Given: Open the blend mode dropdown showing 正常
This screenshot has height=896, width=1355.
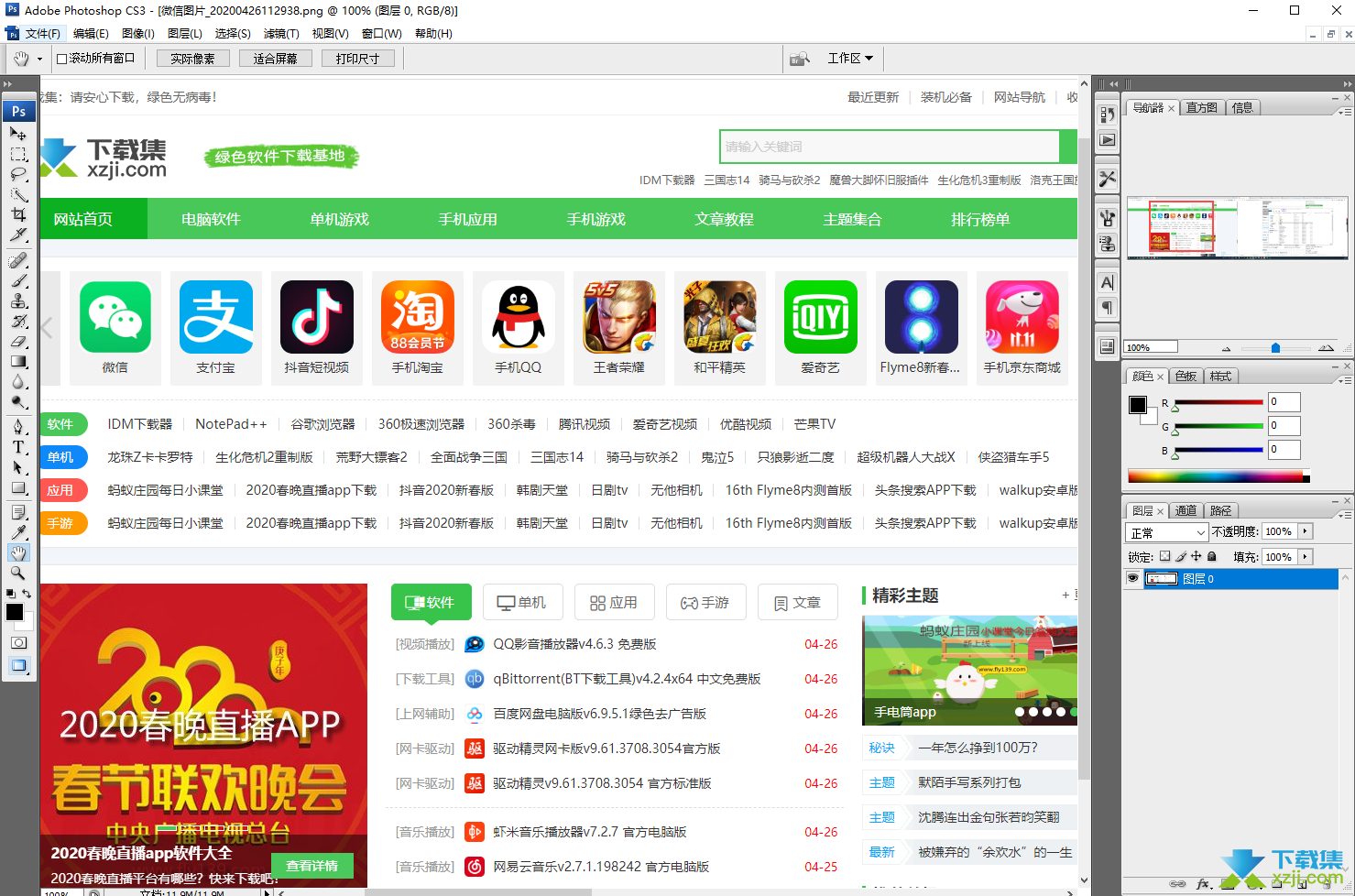Looking at the screenshot, I should [1168, 532].
